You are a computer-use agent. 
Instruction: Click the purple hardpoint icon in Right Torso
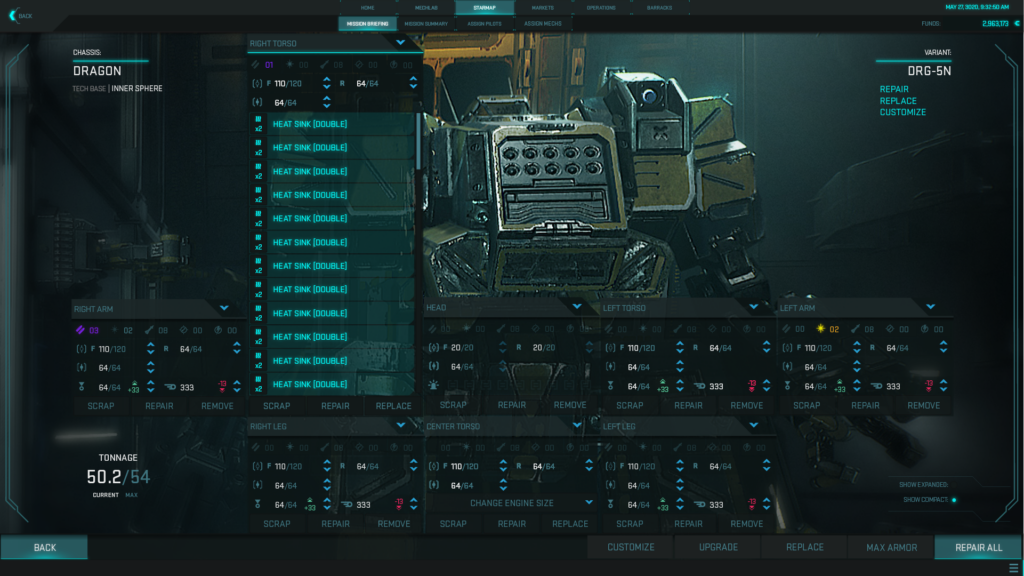coord(256,65)
